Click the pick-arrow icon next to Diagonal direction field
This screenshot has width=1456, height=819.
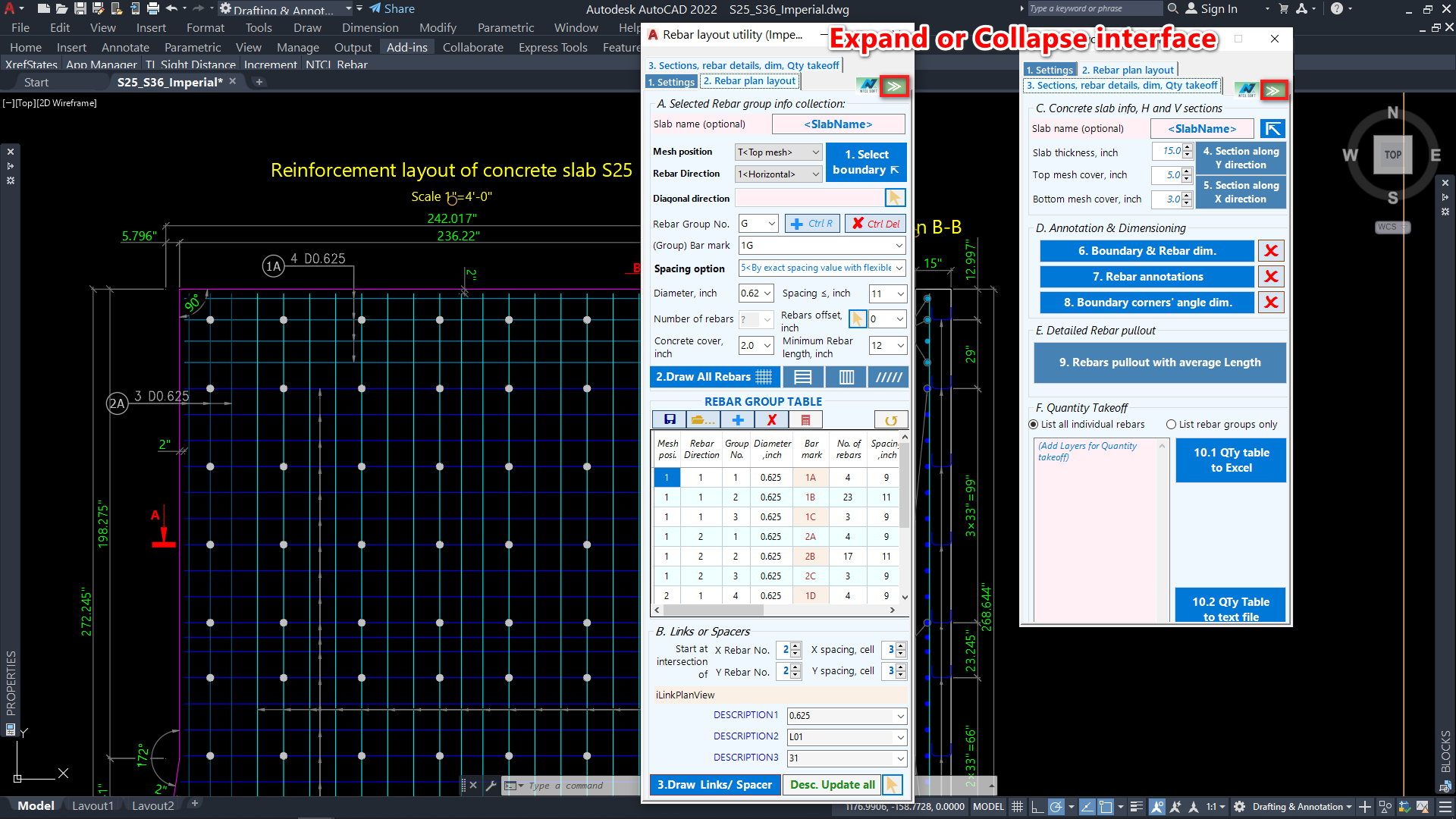tap(895, 198)
